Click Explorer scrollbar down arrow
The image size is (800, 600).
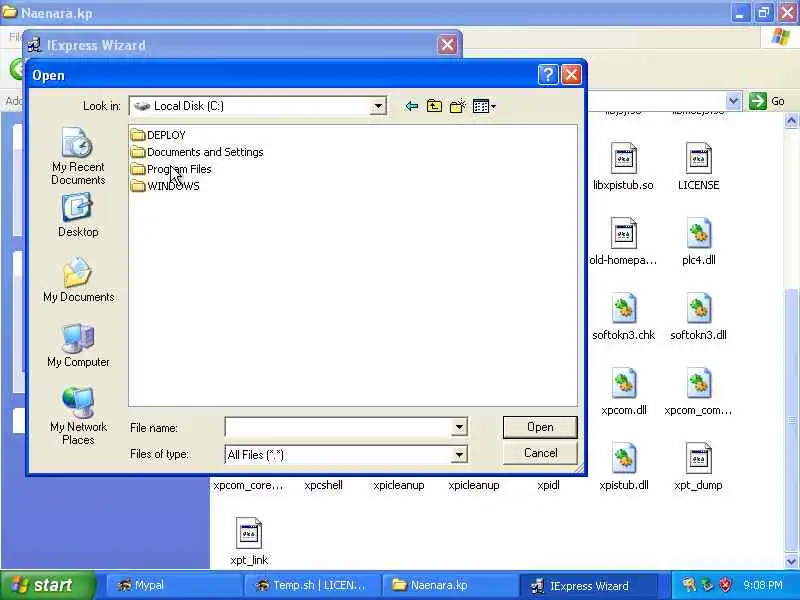tap(791, 561)
